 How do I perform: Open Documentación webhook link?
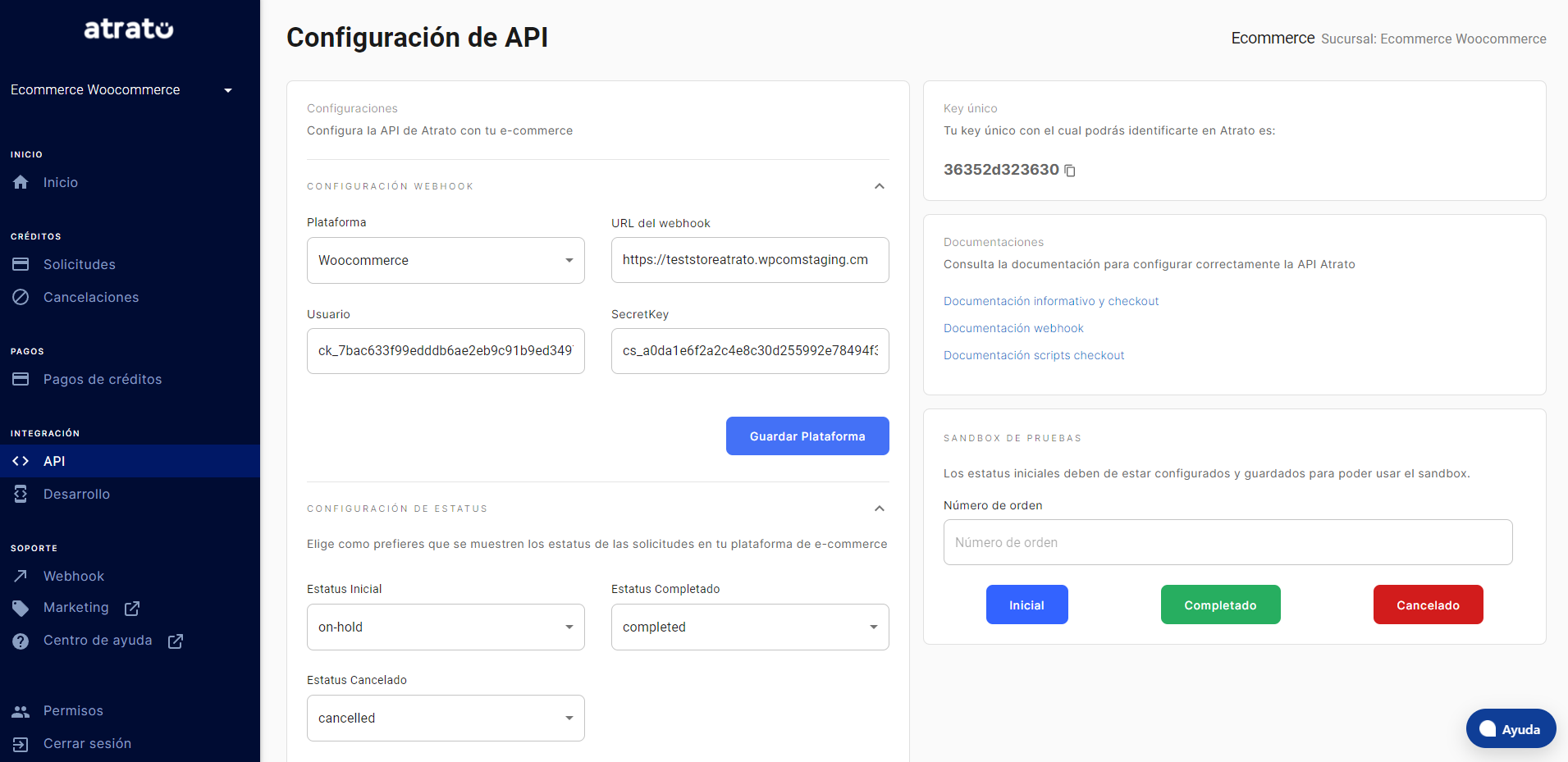(x=1013, y=328)
